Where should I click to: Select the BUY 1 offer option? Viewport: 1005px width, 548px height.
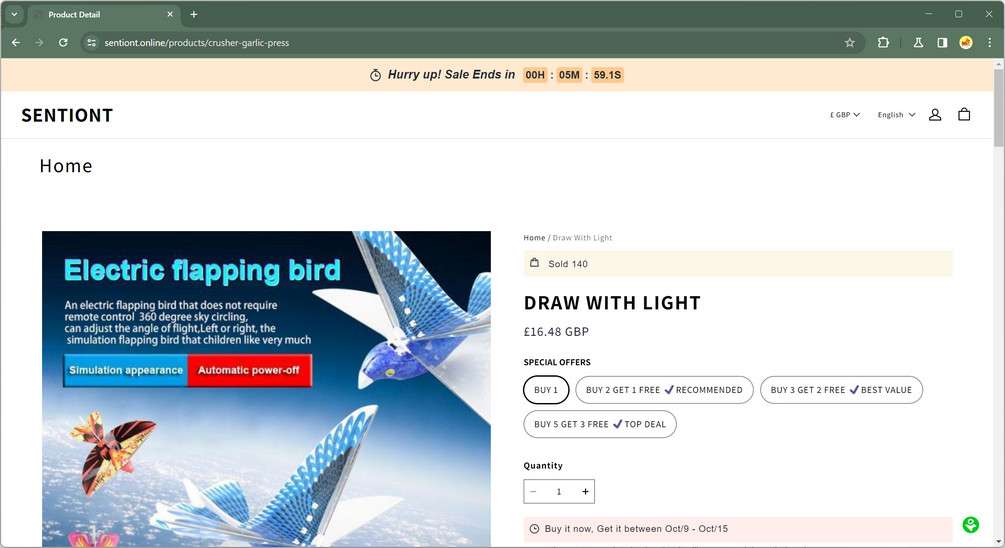pyautogui.click(x=546, y=390)
